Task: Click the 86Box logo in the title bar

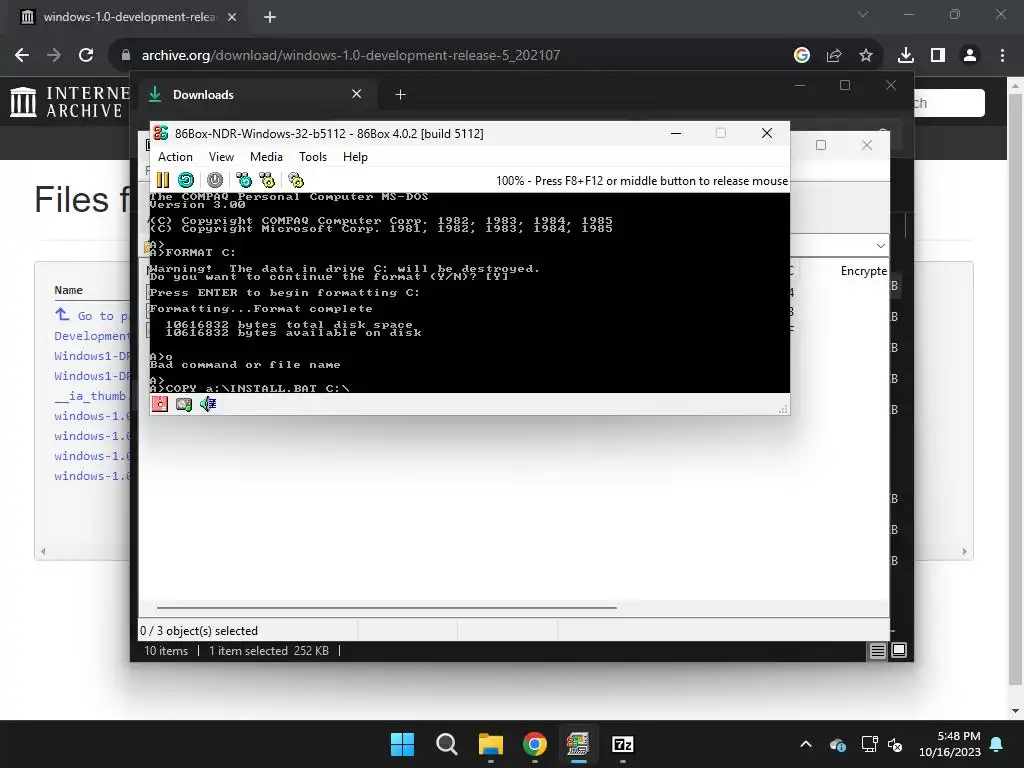Action: pos(161,133)
